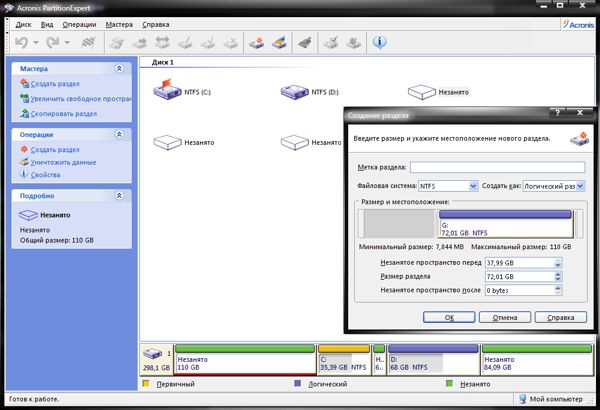Select the top-right Незанято disk icon next to NTFS (D:)
The image size is (600, 410).
click(x=422, y=92)
